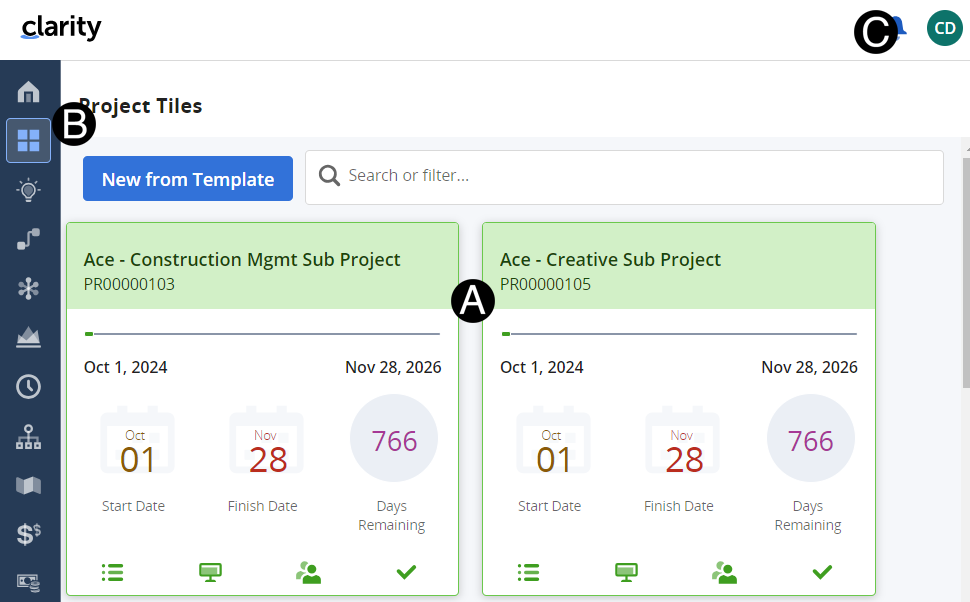Open the CD user avatar menu
Viewport: 970px width, 602px height.
tap(944, 28)
